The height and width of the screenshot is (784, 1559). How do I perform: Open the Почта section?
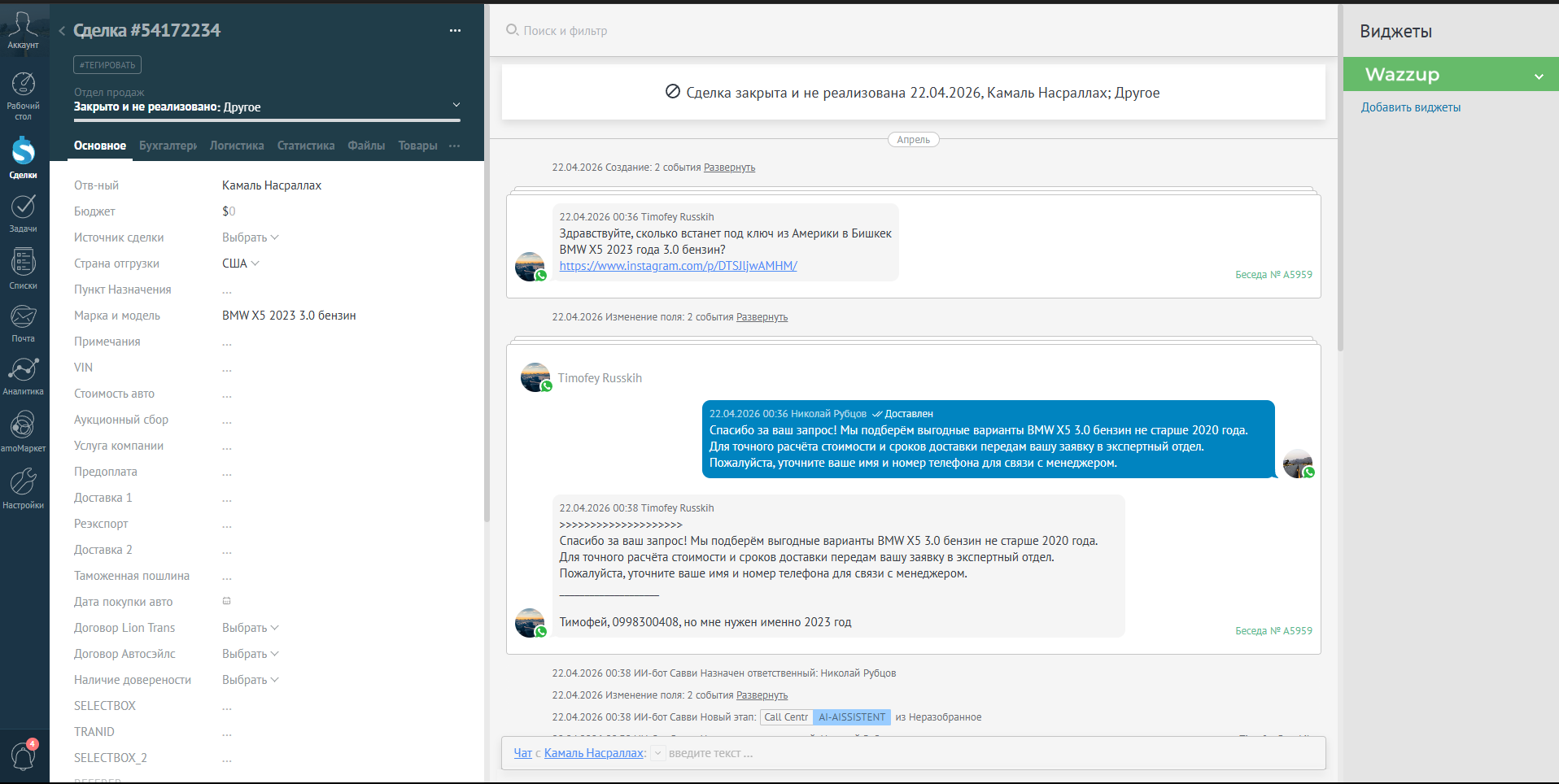click(x=23, y=323)
